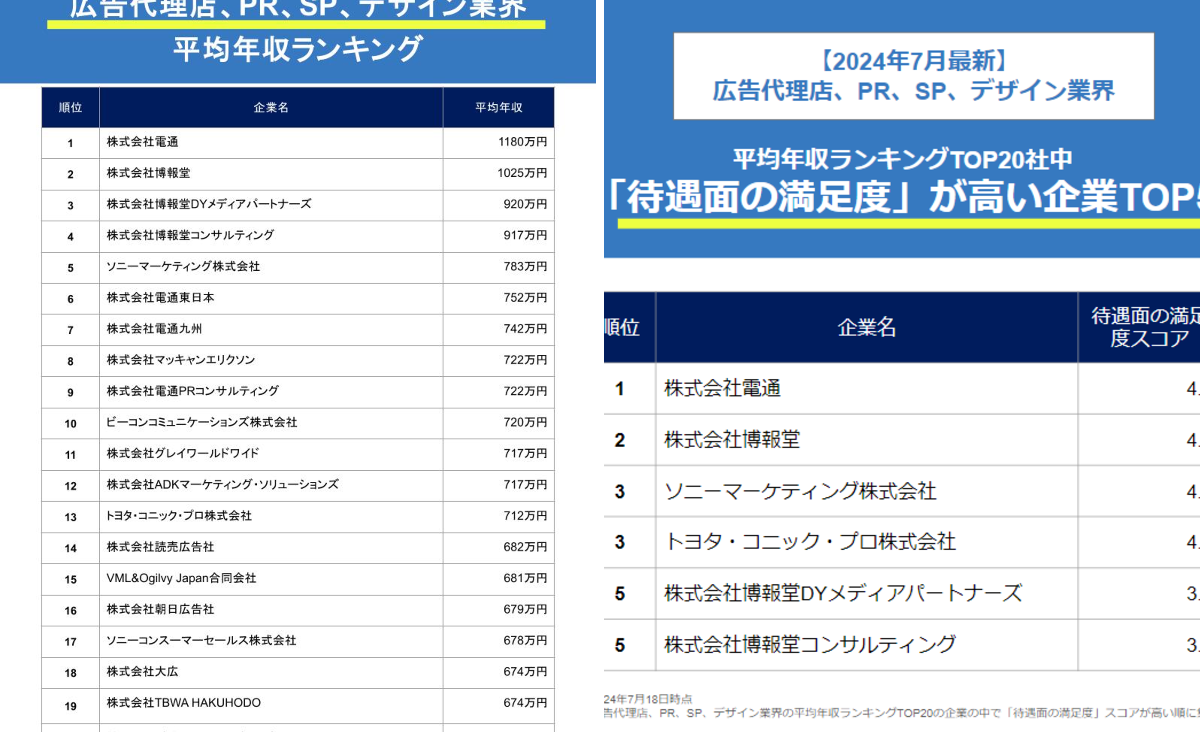Select 株式会社博報堂 in the salary ranking table

tap(149, 173)
